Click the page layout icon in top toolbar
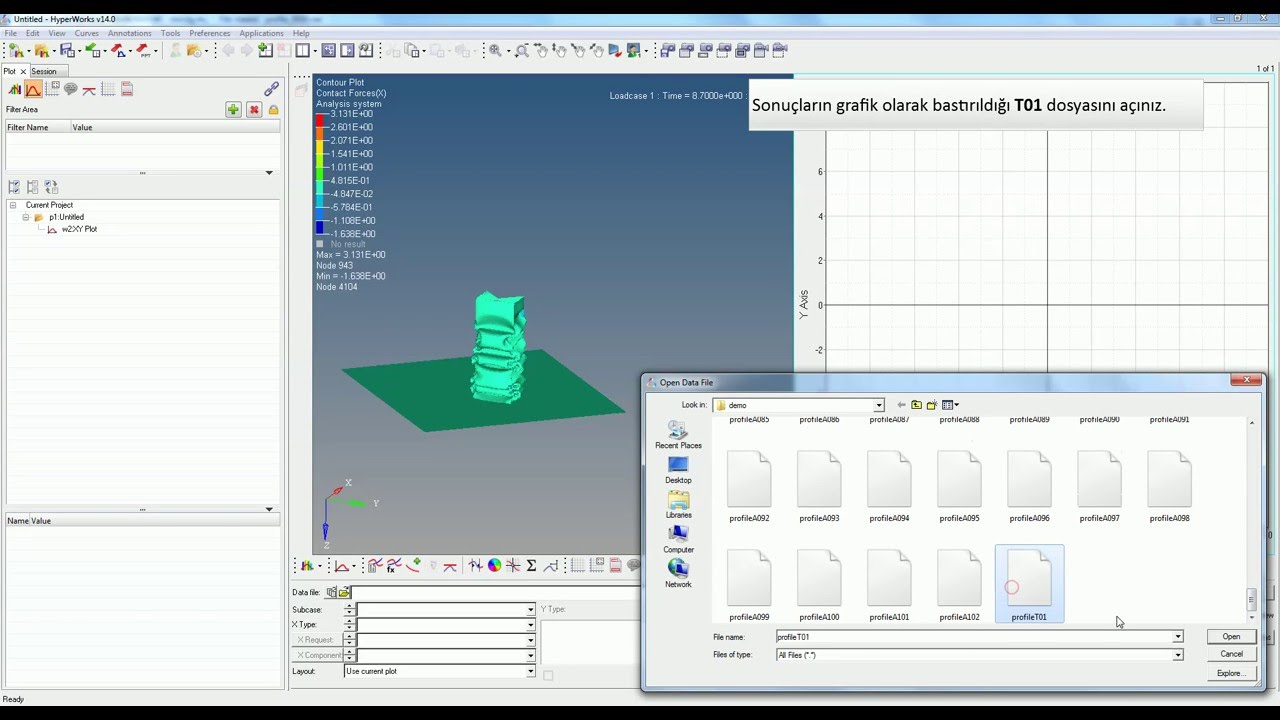 click(302, 50)
